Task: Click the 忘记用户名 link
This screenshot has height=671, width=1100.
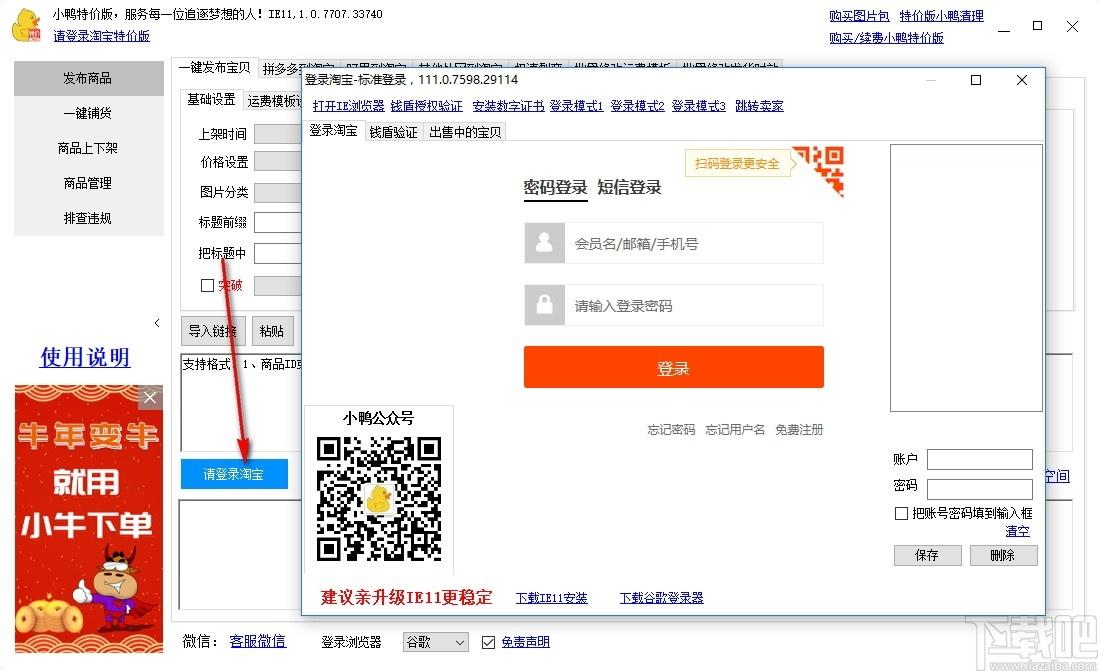Action: 735,430
